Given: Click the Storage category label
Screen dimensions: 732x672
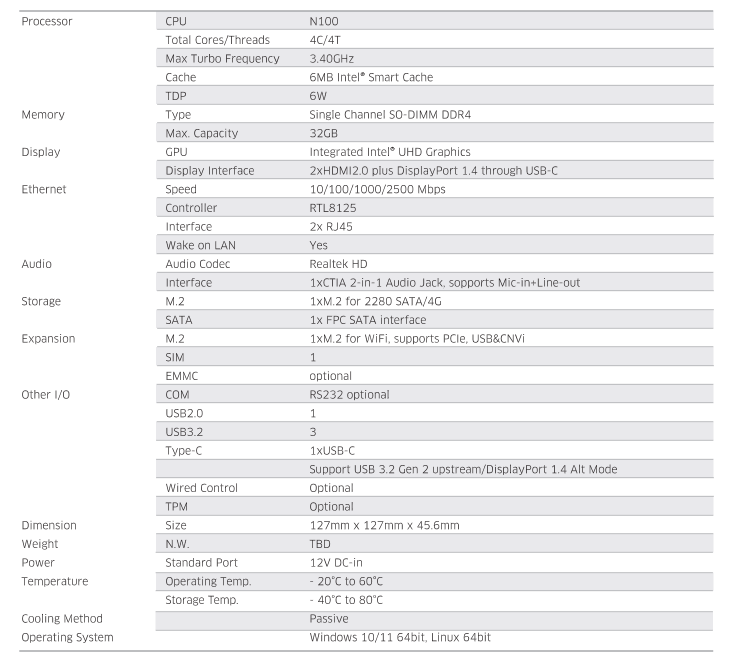Looking at the screenshot, I should [41, 301].
